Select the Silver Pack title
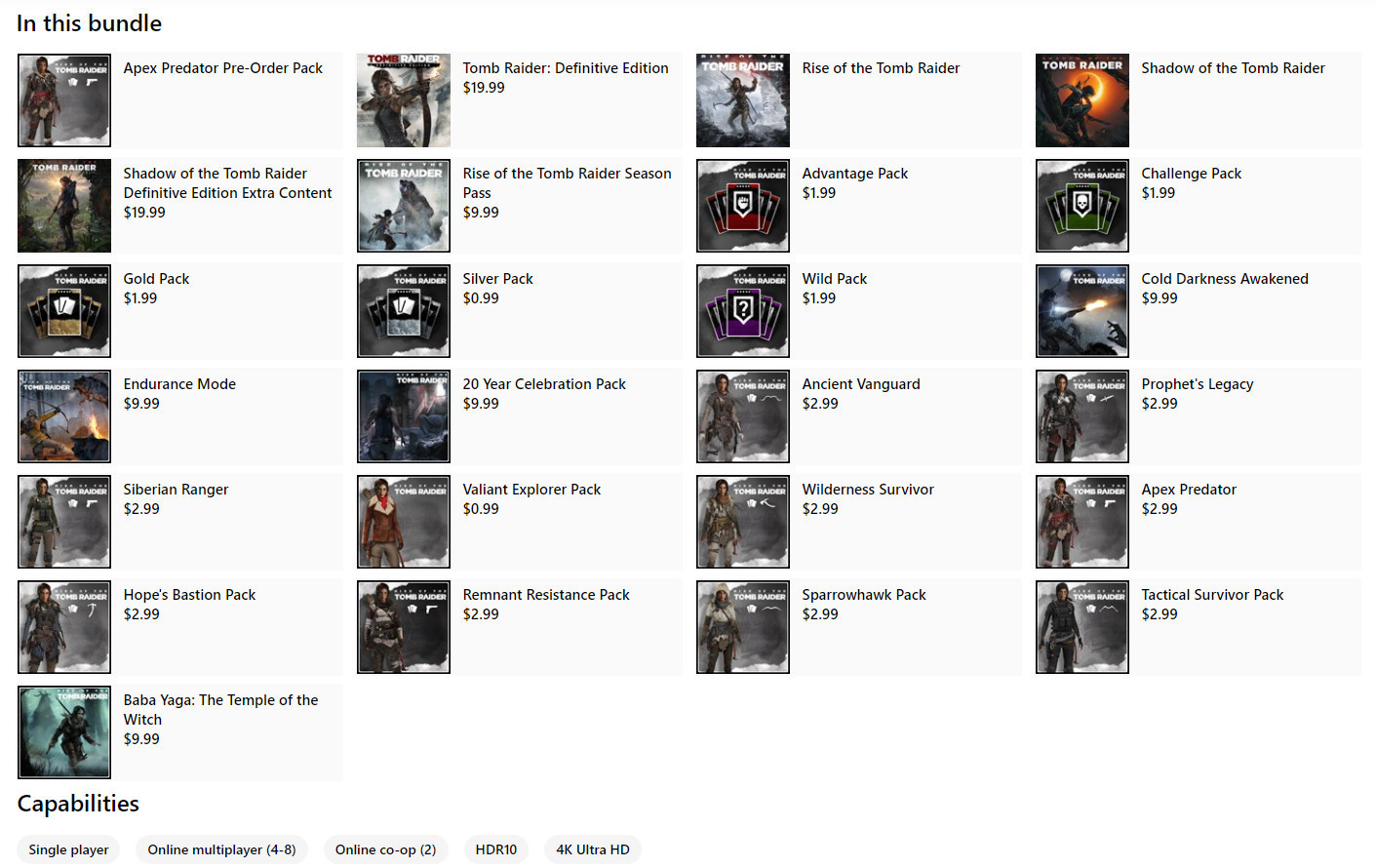Image resolution: width=1376 pixels, height=868 pixels. (498, 279)
